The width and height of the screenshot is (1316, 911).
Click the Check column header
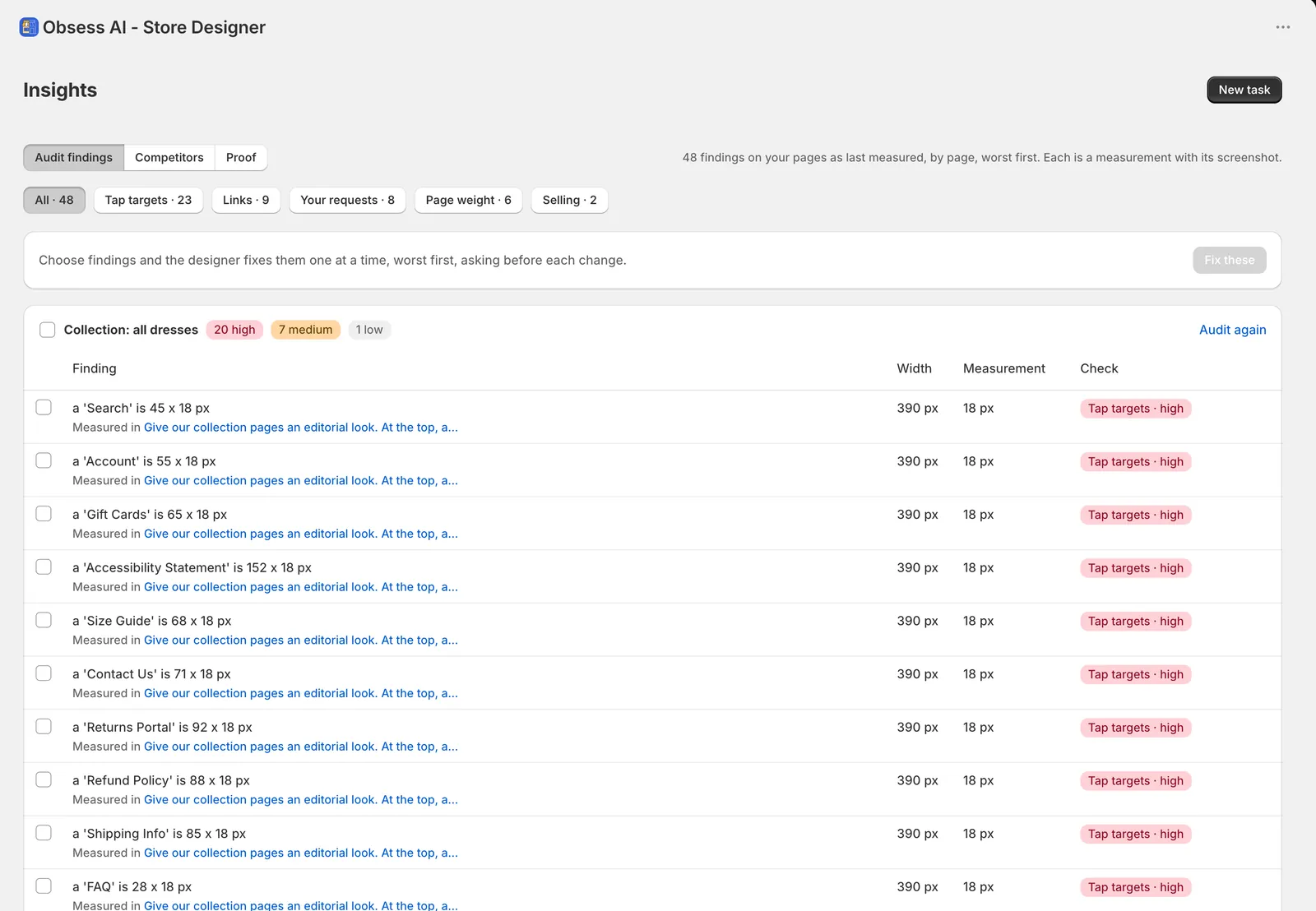[x=1099, y=368]
